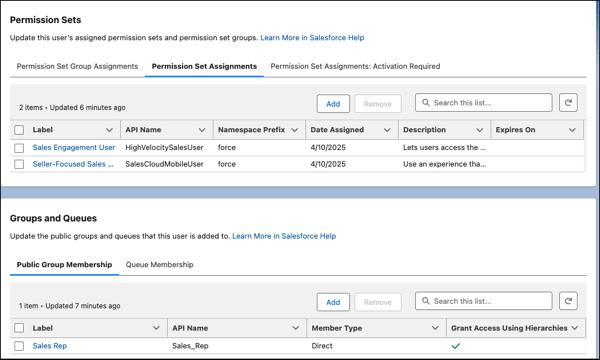Click the search magnifier in Permission Sets search
This screenshot has height=360, width=600.
[x=426, y=103]
